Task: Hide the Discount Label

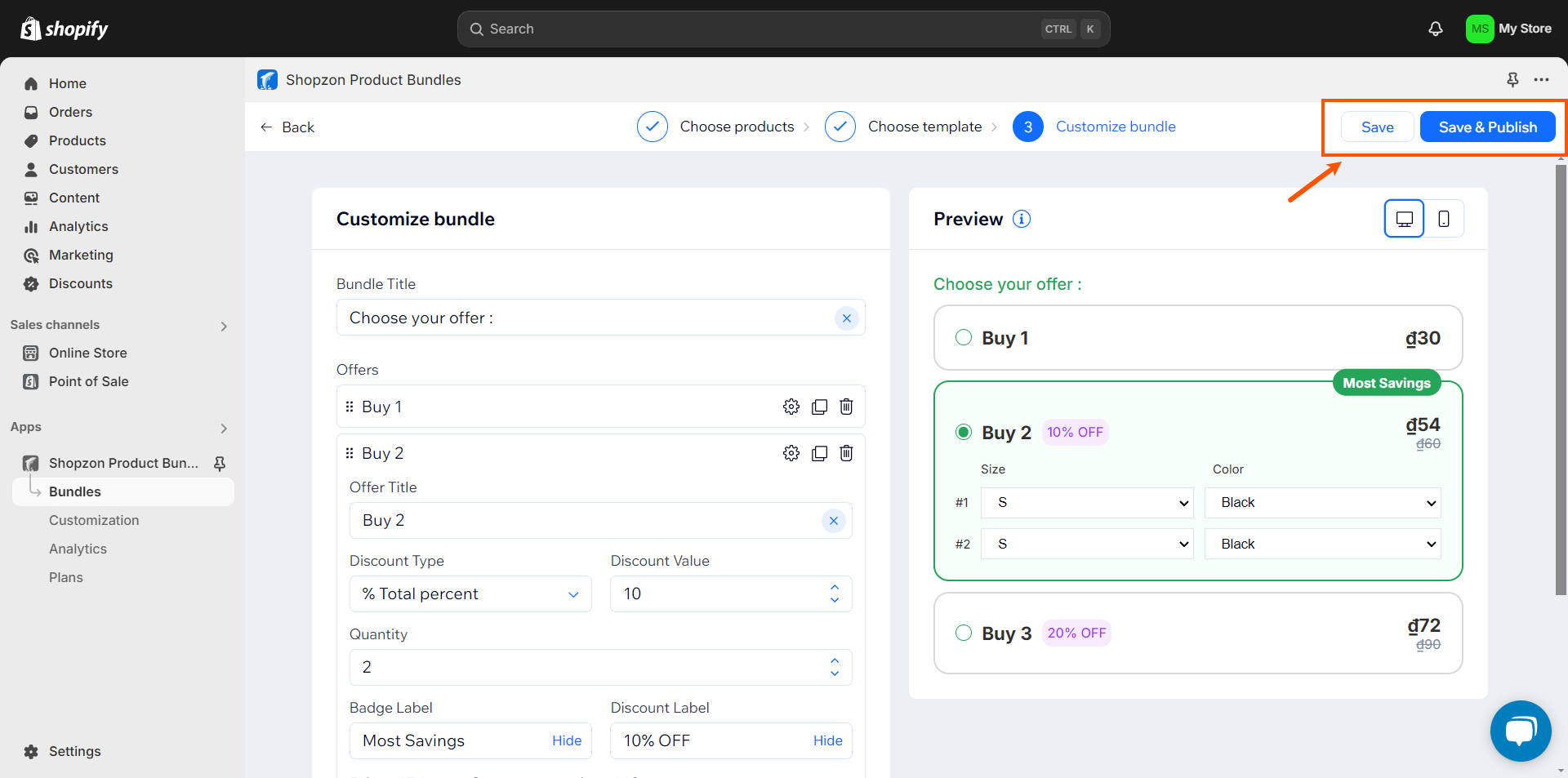Action: point(827,740)
